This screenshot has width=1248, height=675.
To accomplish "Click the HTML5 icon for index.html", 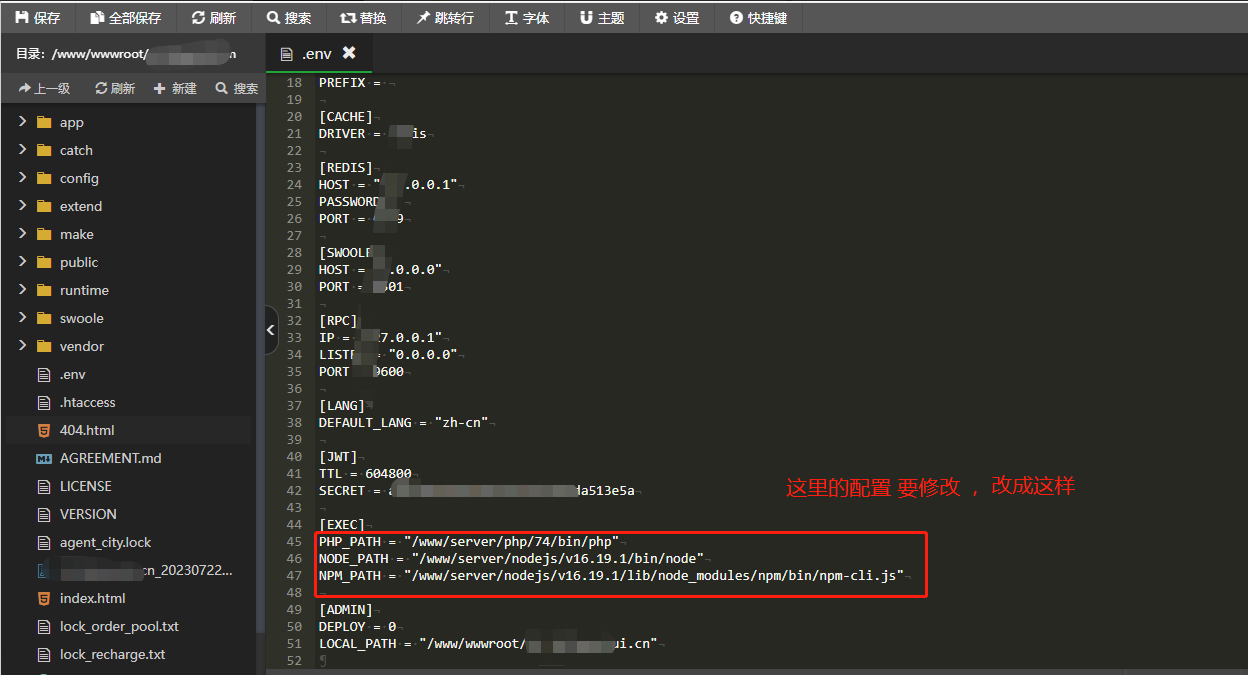I will pos(43,598).
